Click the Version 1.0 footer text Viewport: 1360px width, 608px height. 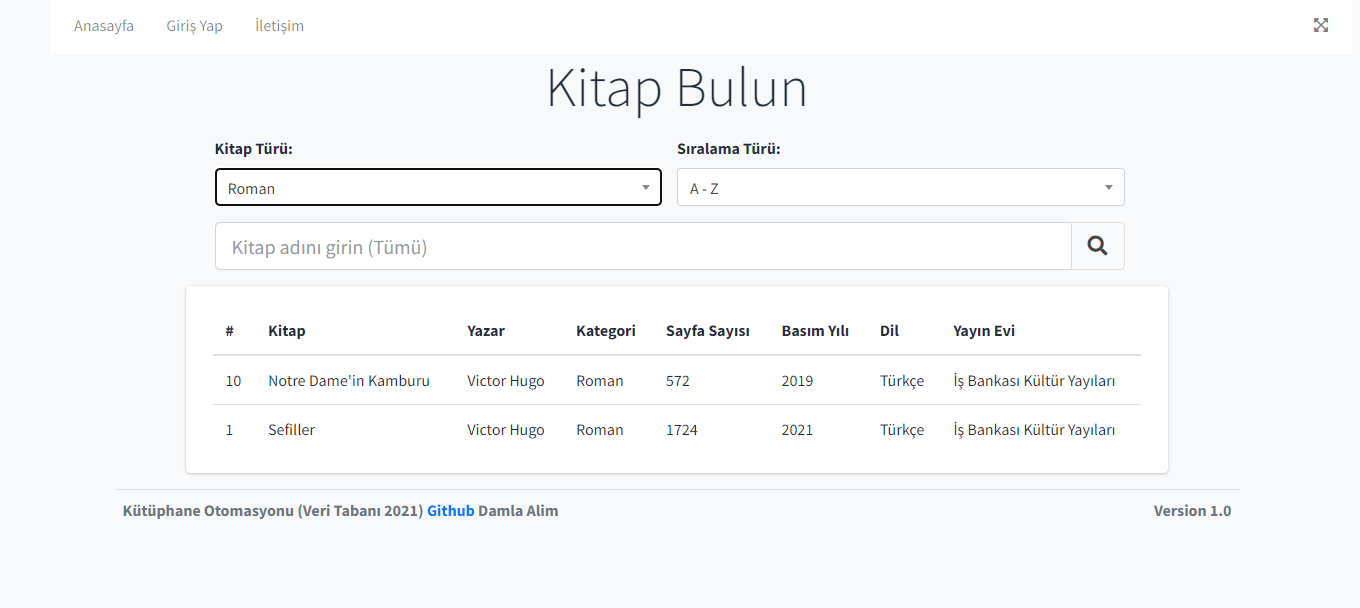(1192, 510)
